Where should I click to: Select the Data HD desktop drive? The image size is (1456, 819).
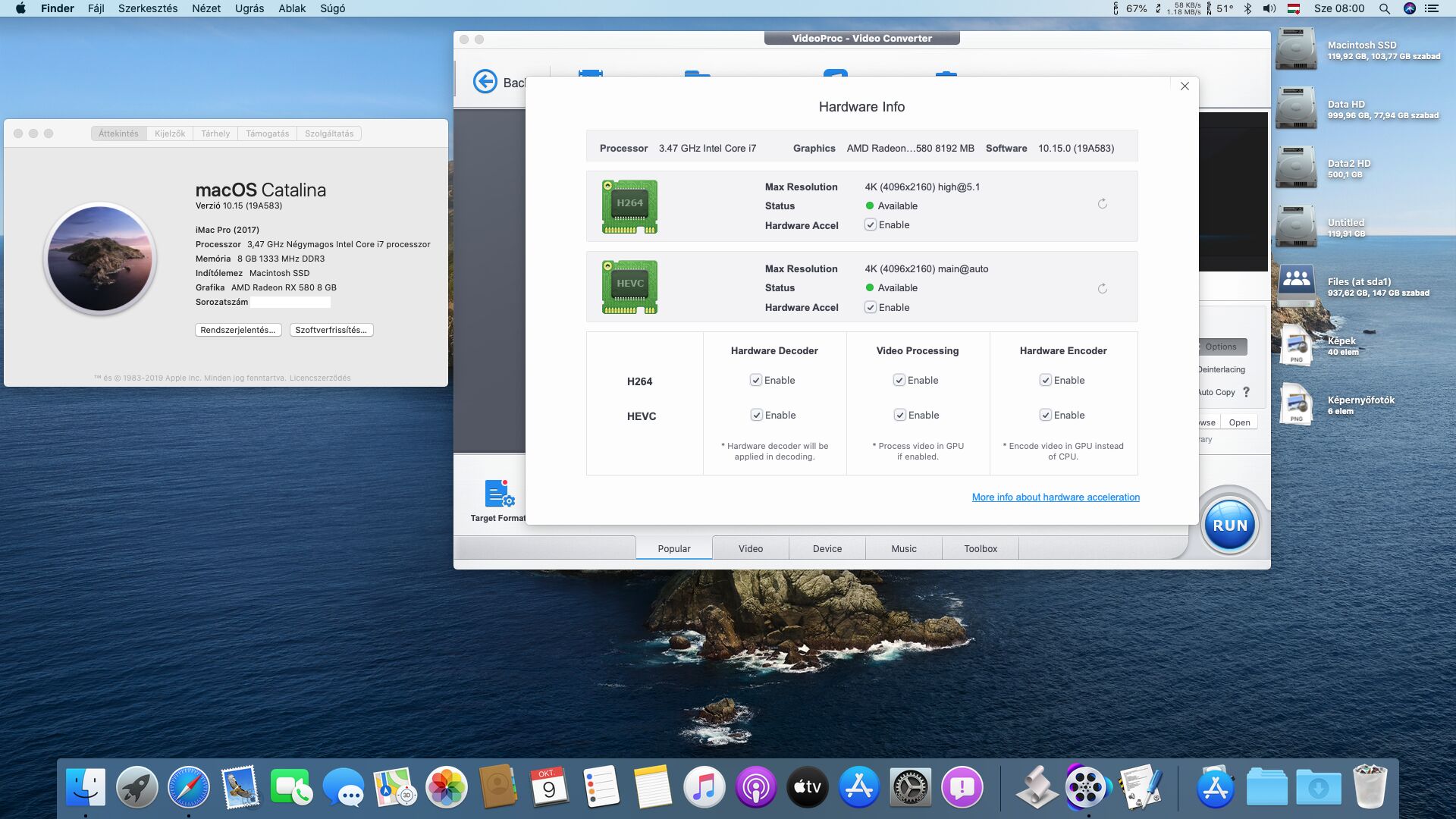pyautogui.click(x=1296, y=109)
